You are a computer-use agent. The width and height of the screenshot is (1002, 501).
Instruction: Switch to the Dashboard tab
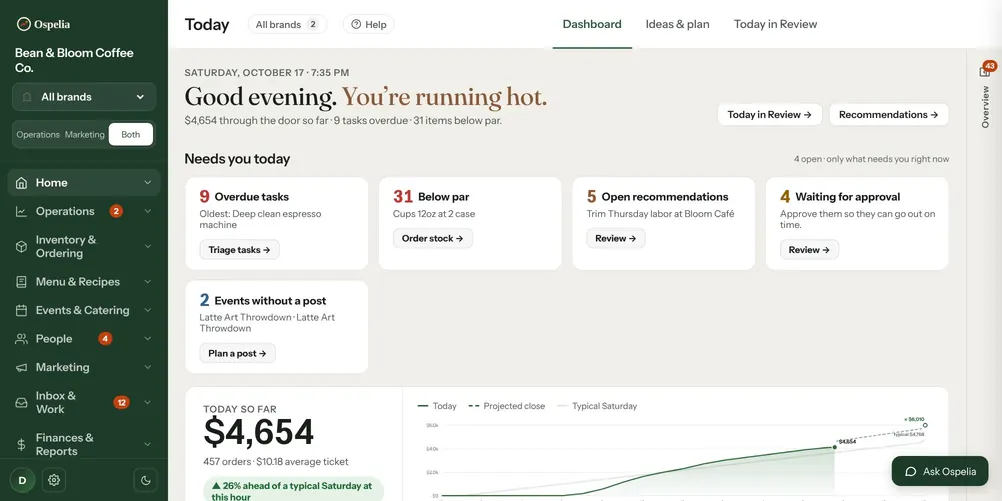592,24
